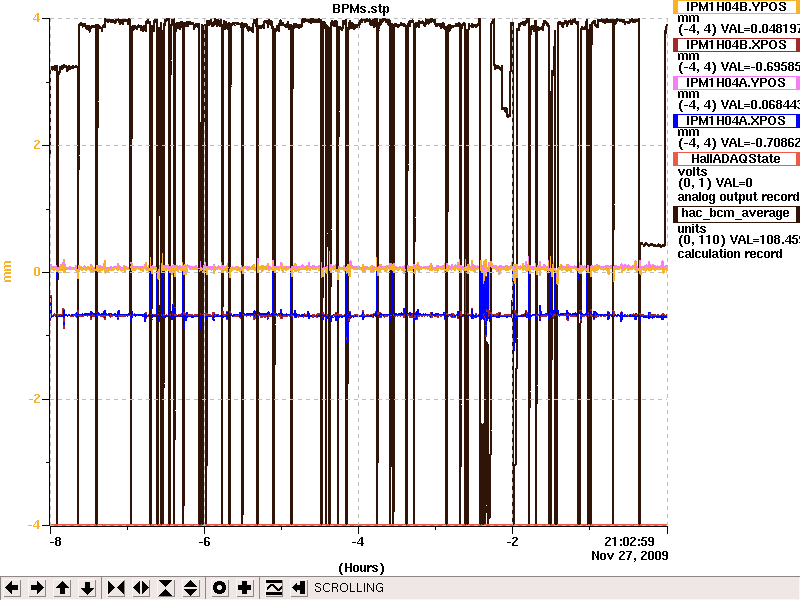This screenshot has width=800, height=600.
Task: Select the HallADAQState legend entry
Action: (x=736, y=159)
